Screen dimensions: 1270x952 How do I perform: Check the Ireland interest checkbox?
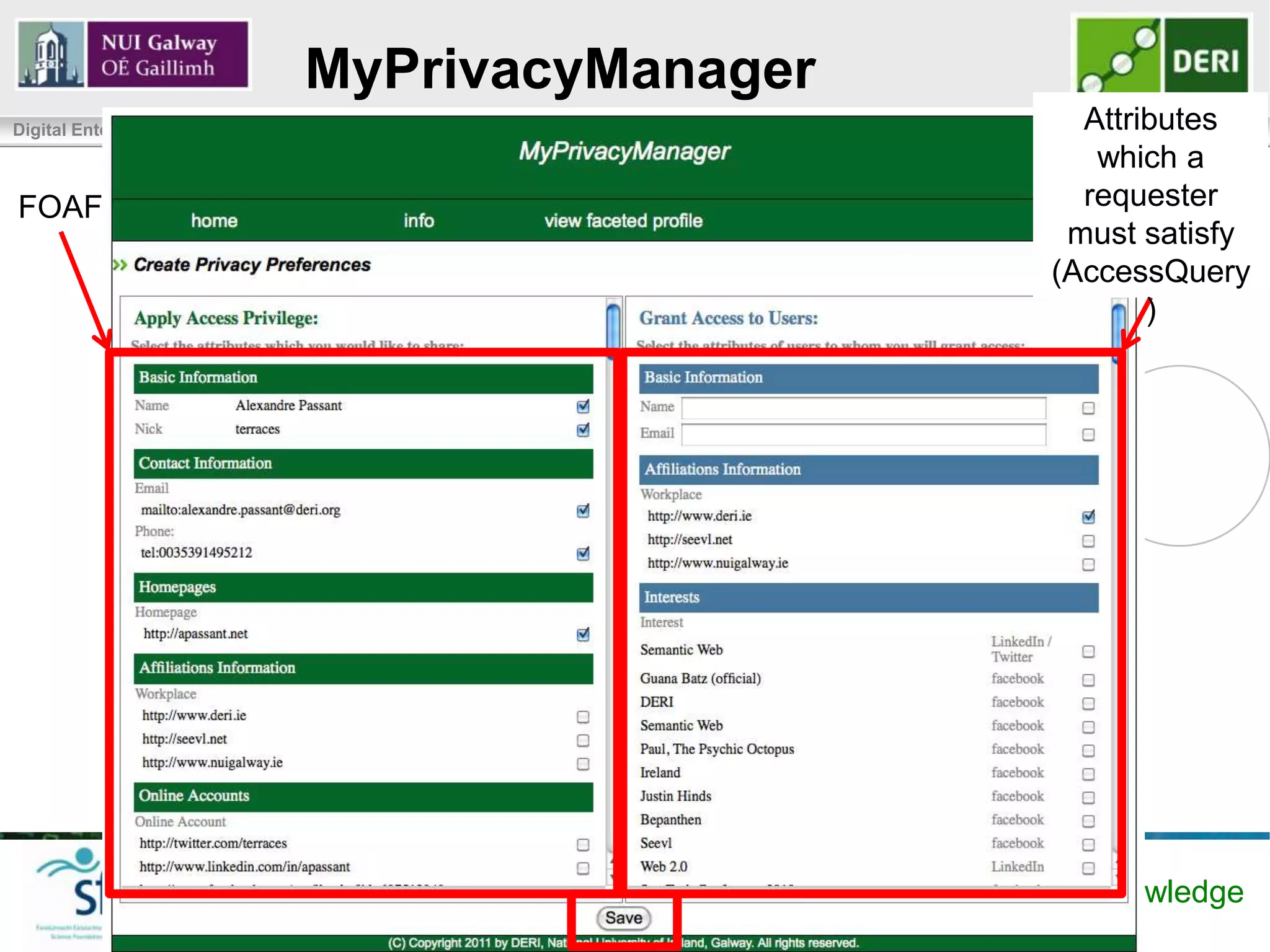1088,774
